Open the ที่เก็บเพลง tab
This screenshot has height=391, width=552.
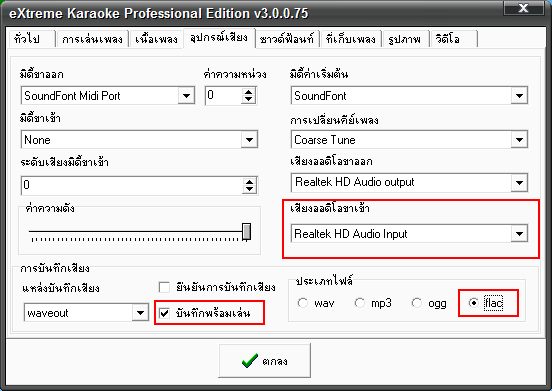point(351,38)
